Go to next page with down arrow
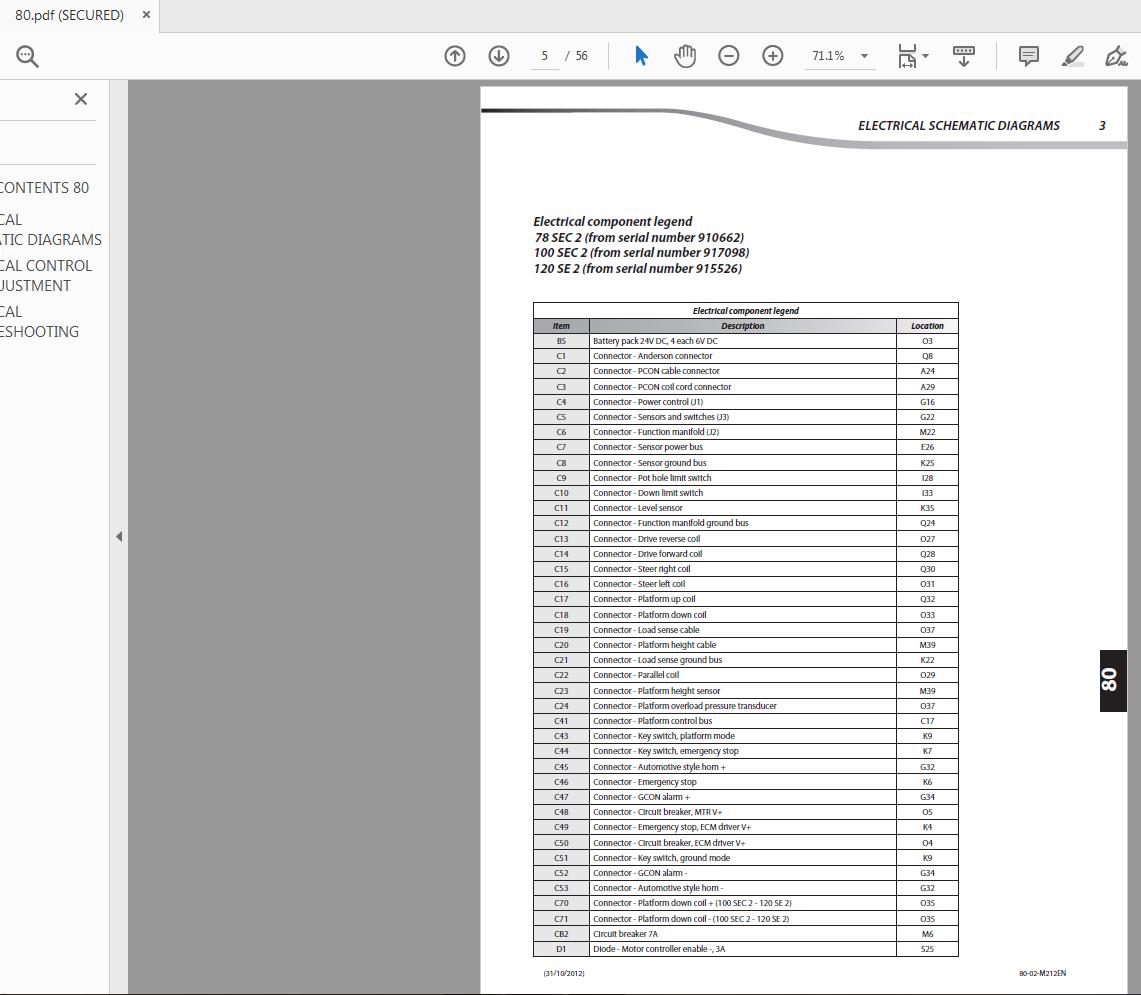1141x995 pixels. (498, 56)
